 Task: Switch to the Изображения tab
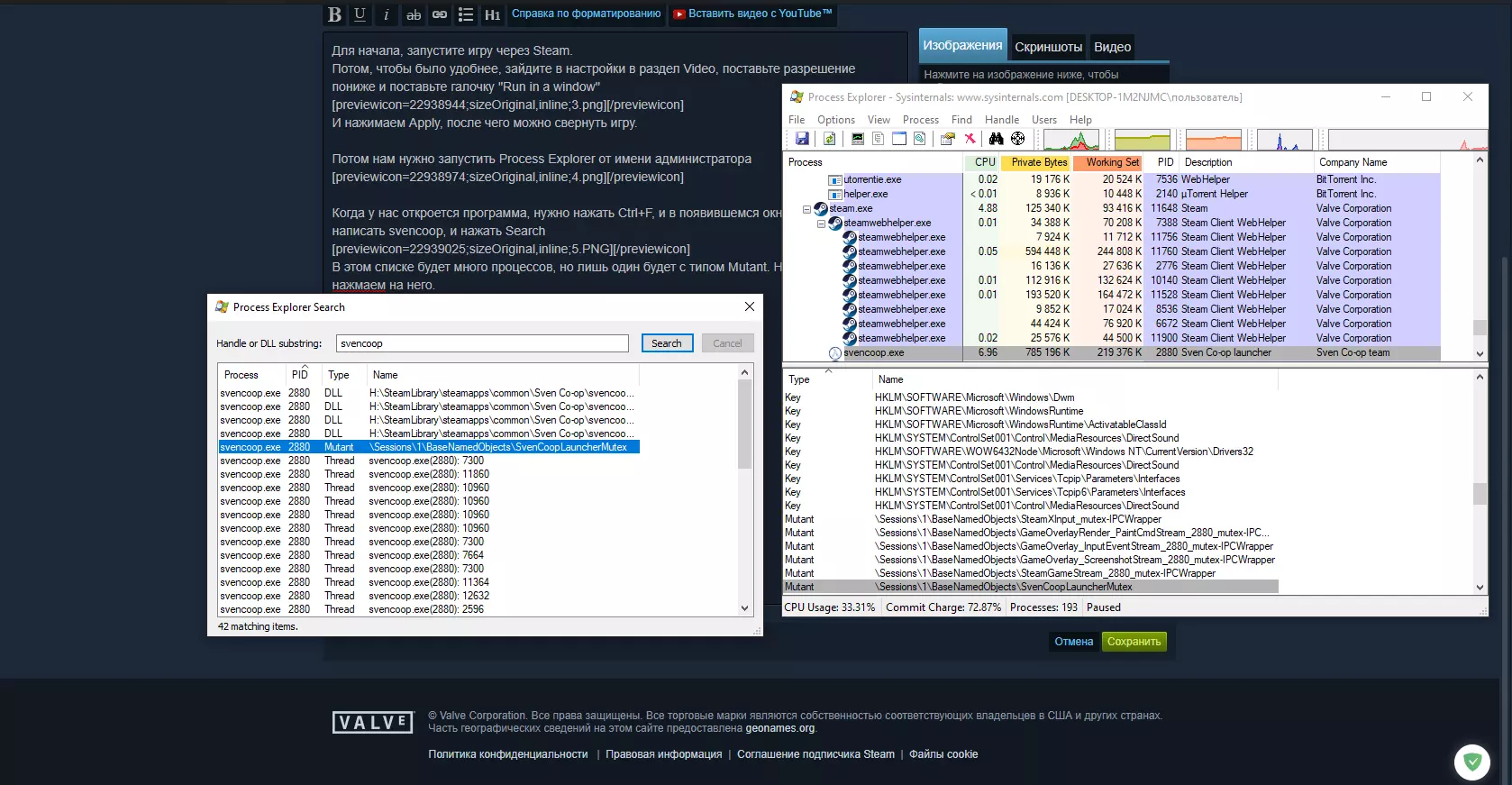962,45
